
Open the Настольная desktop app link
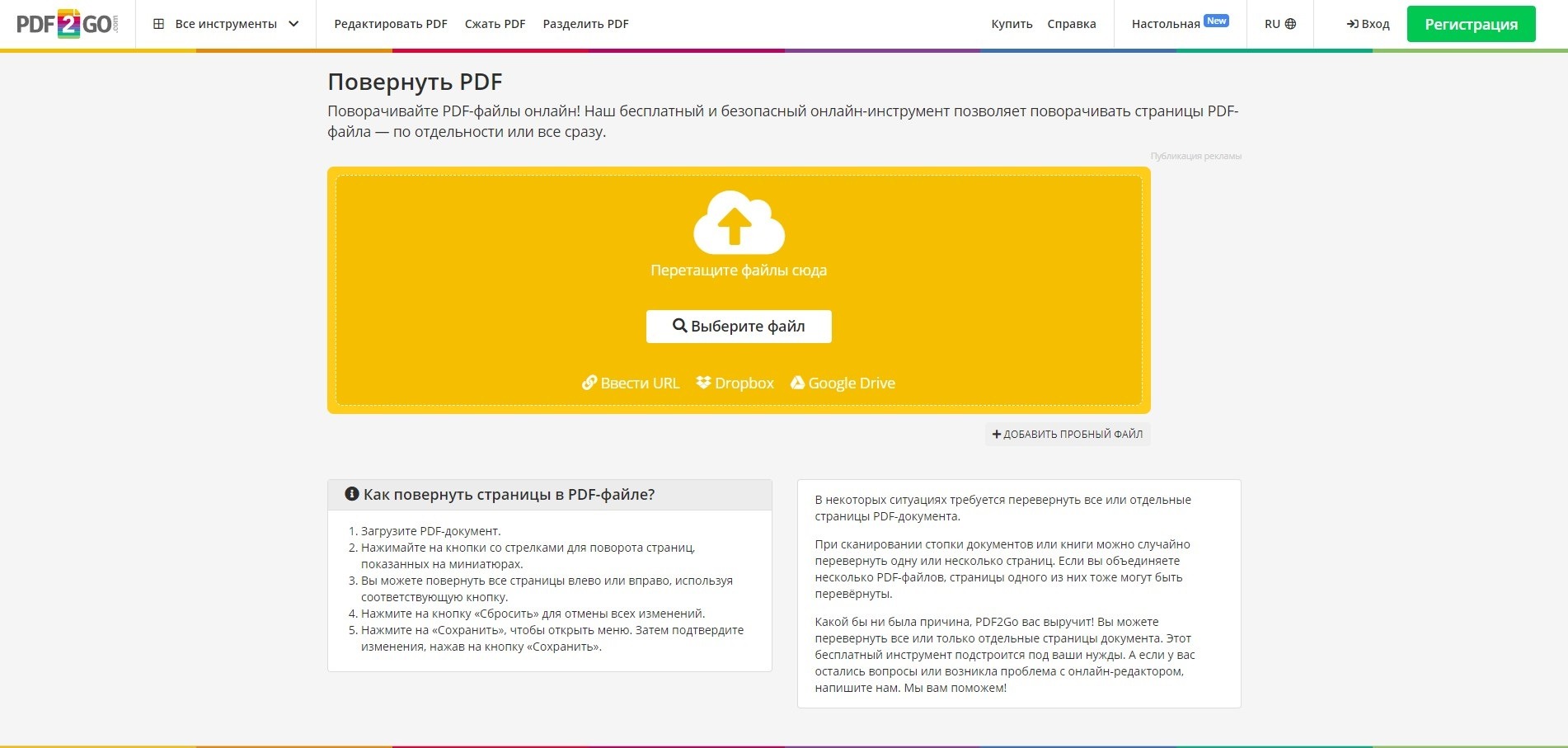[x=1166, y=24]
